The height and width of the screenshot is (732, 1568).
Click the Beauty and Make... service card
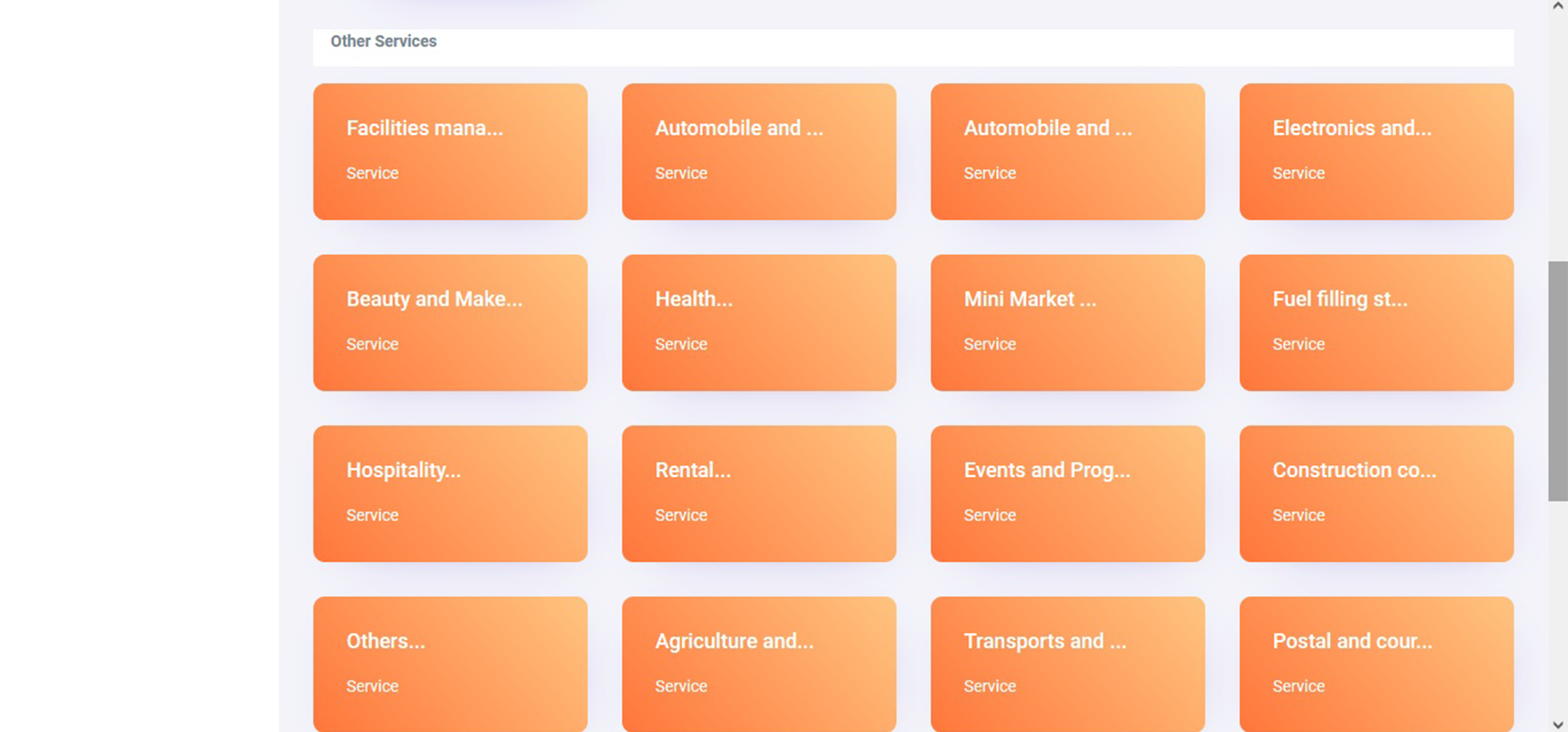point(450,322)
